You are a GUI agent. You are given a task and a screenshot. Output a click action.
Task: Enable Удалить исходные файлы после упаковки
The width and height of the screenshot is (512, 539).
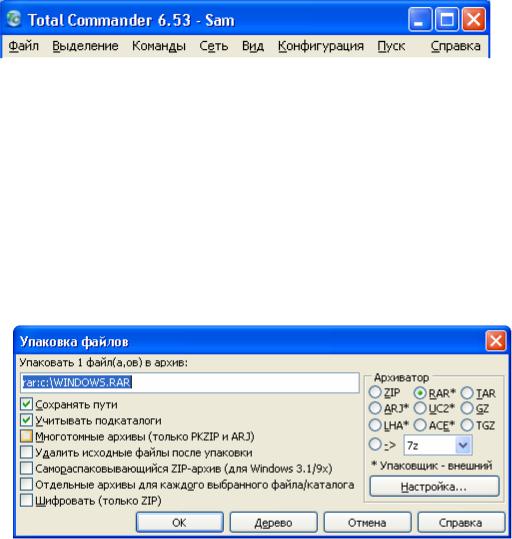tap(26, 452)
